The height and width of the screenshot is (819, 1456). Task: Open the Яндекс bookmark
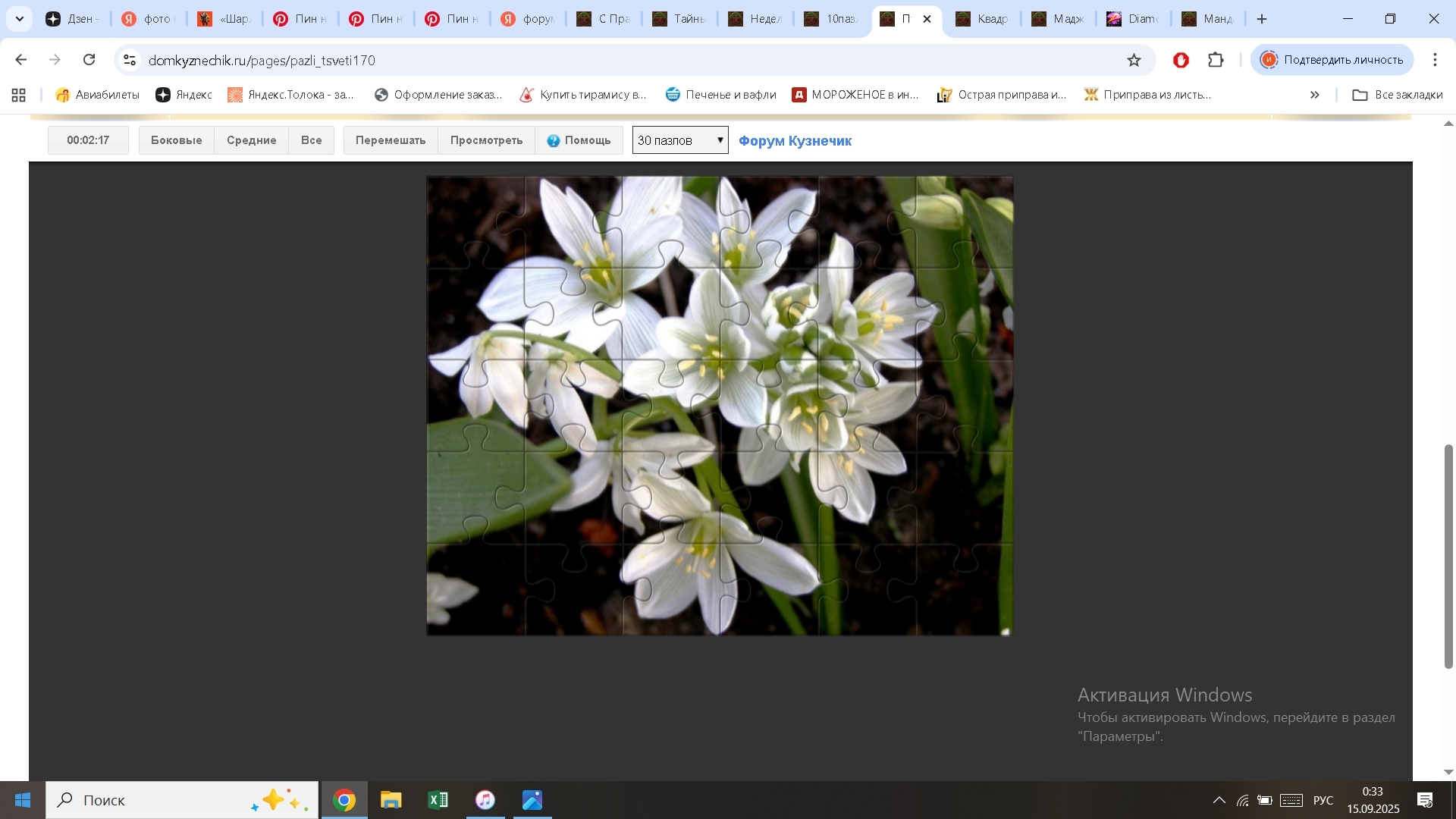tap(184, 95)
